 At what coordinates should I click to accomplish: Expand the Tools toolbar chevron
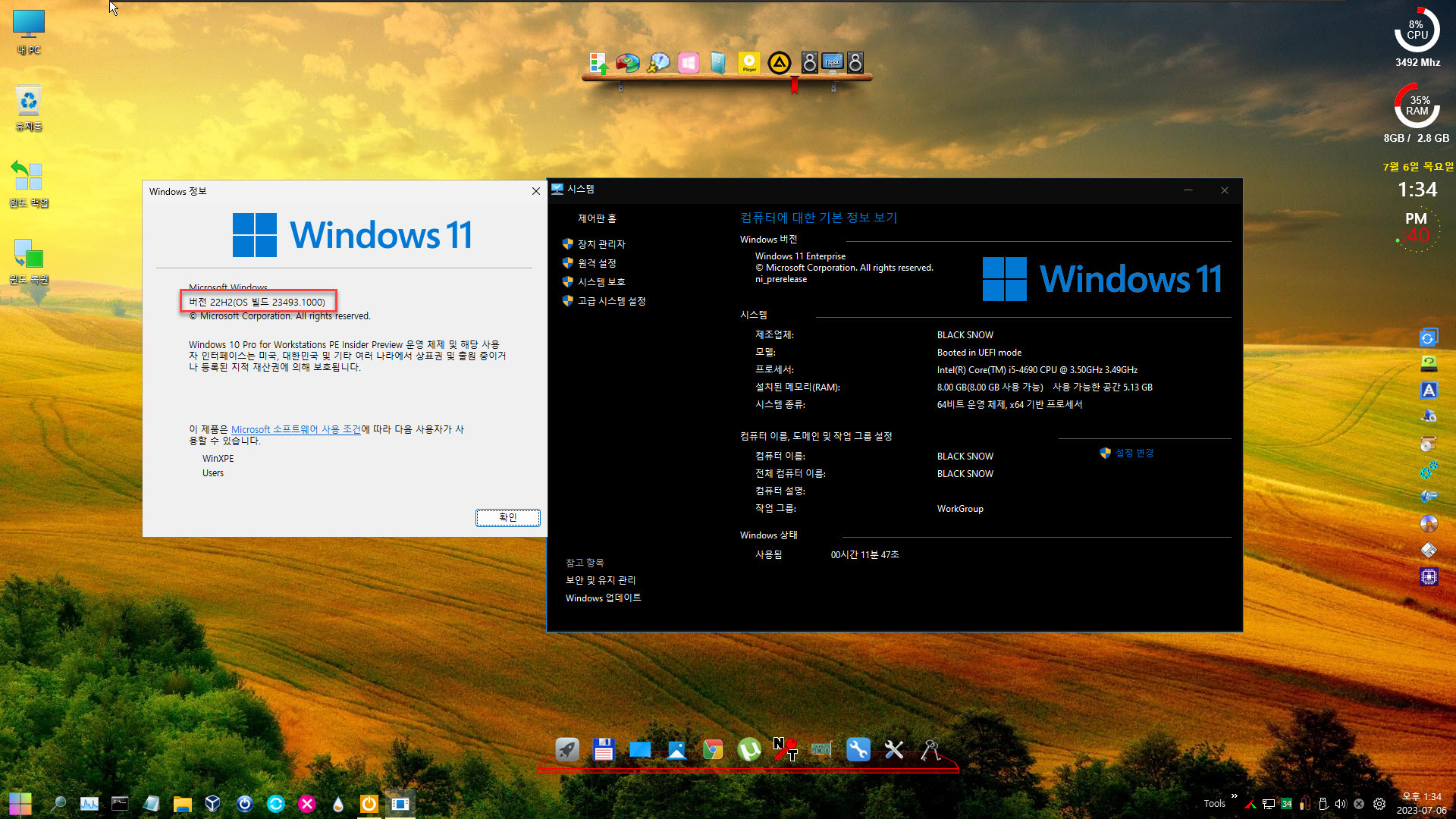(x=1234, y=795)
